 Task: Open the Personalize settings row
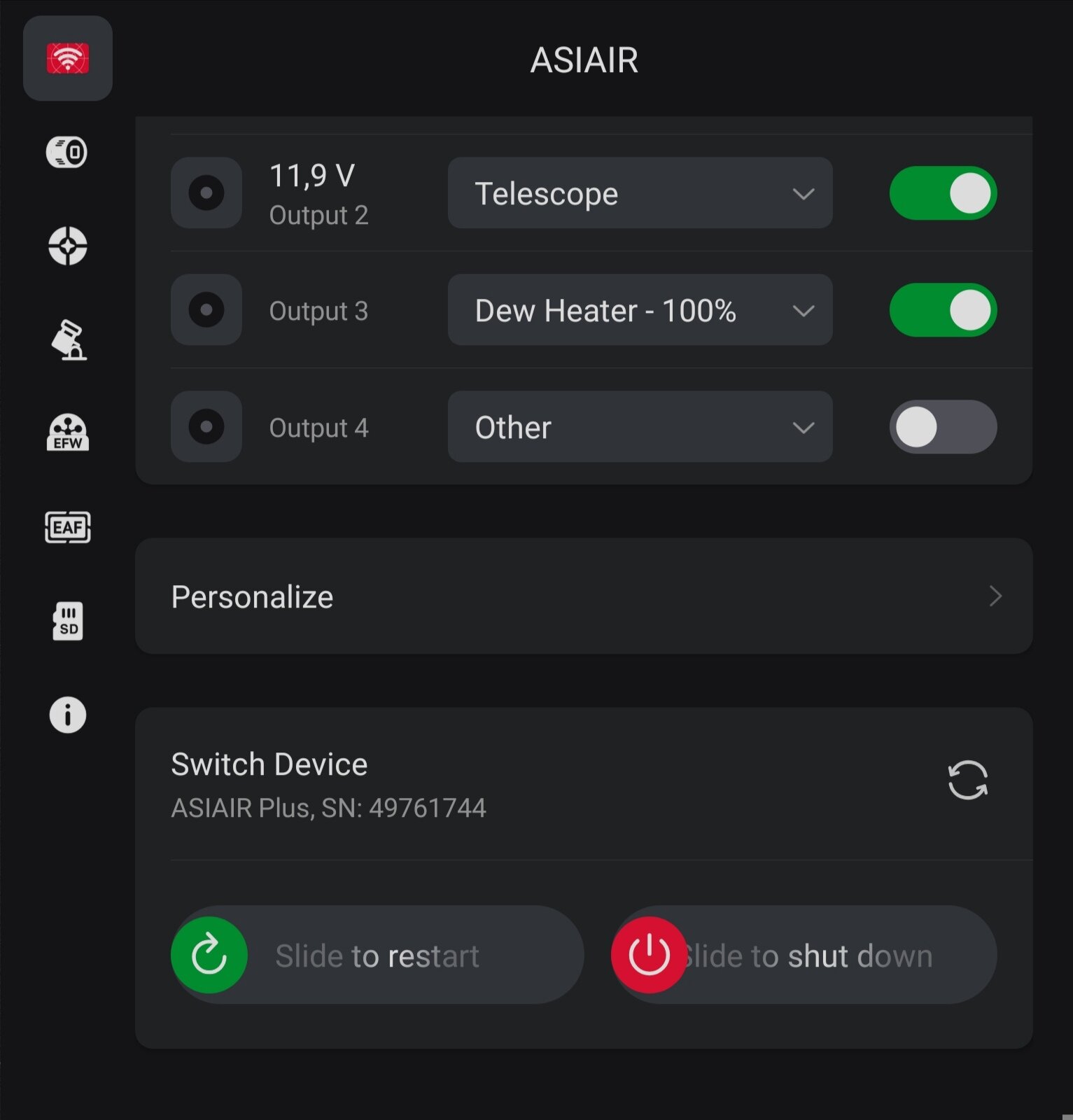pos(584,596)
